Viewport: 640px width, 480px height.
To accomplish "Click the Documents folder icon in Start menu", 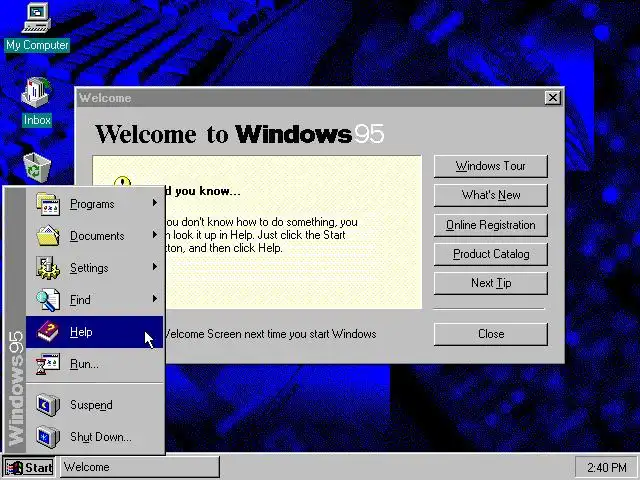I will pyautogui.click(x=48, y=236).
